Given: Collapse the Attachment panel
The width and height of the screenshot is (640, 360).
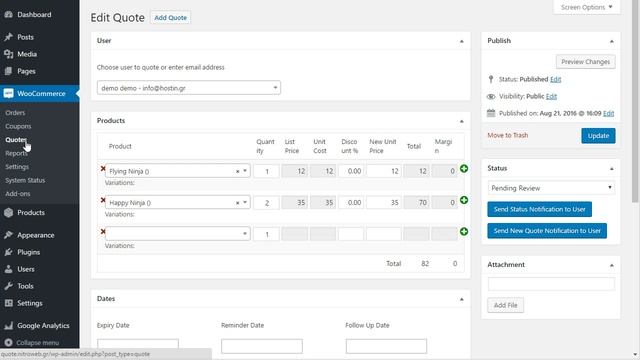Looking at the screenshot, I should click(611, 265).
